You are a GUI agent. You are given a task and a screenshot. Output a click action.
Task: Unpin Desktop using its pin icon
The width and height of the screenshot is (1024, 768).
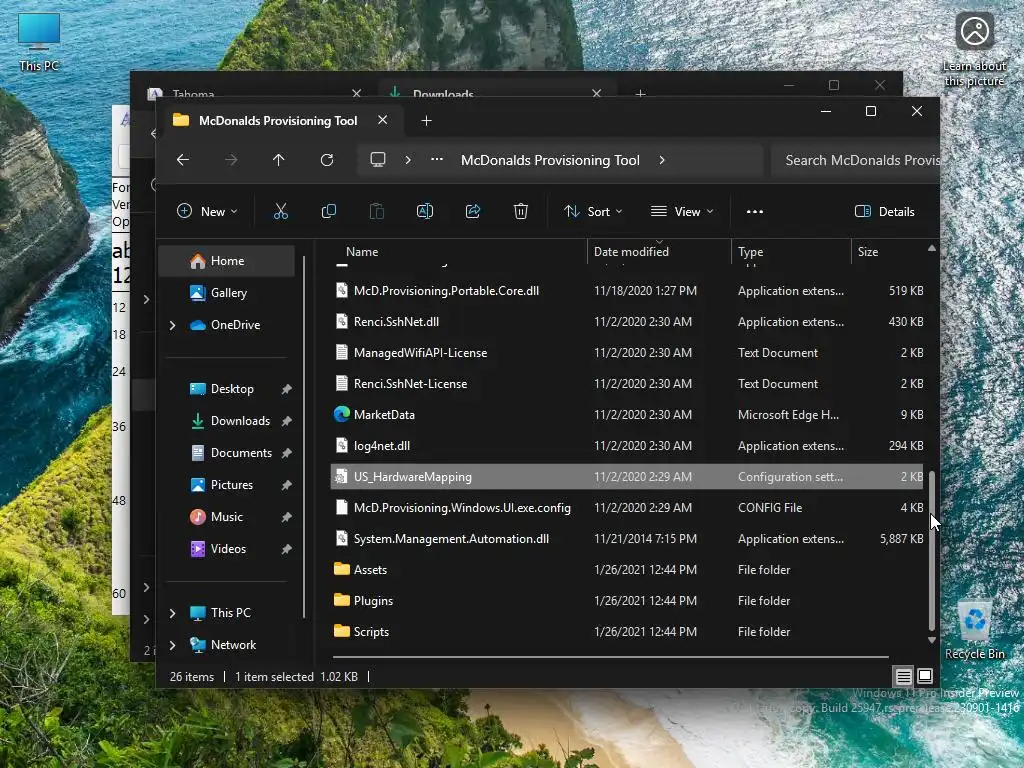(286, 389)
